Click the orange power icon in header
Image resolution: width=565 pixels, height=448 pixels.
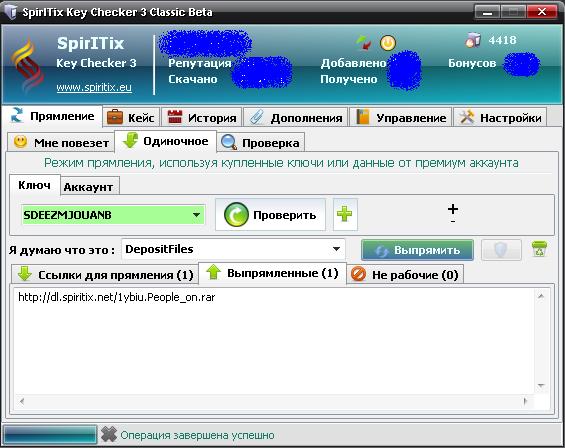point(388,43)
